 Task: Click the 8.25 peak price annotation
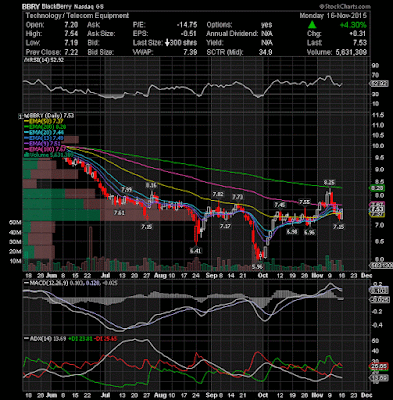coord(329,183)
